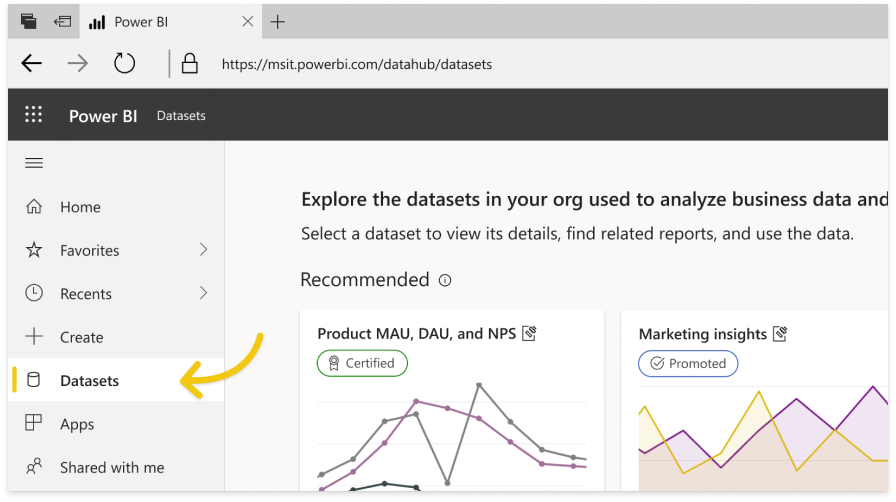This screenshot has width=896, height=502.
Task: Click the URL address bar
Action: point(500,64)
